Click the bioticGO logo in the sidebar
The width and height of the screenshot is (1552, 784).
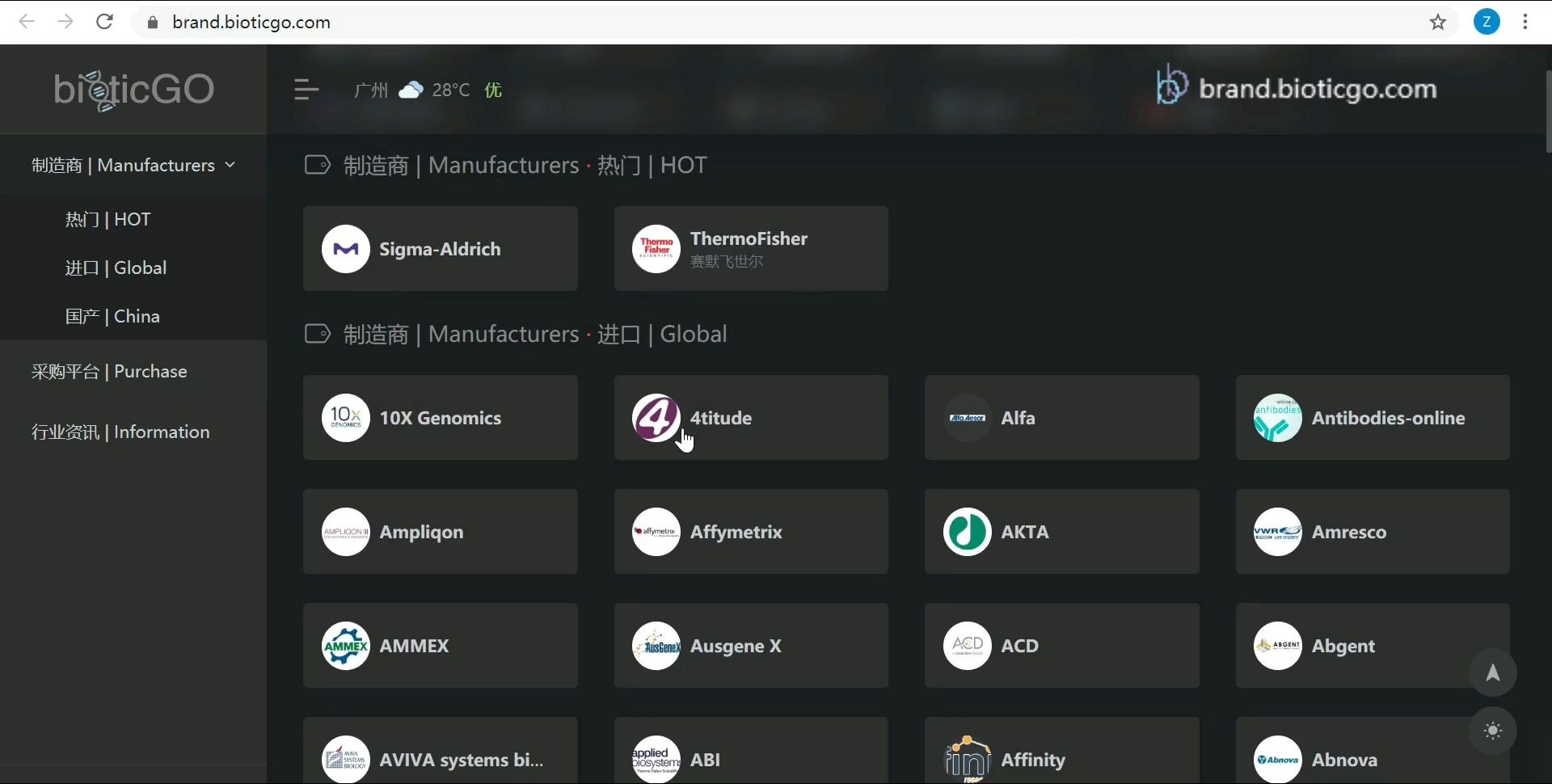click(x=134, y=90)
